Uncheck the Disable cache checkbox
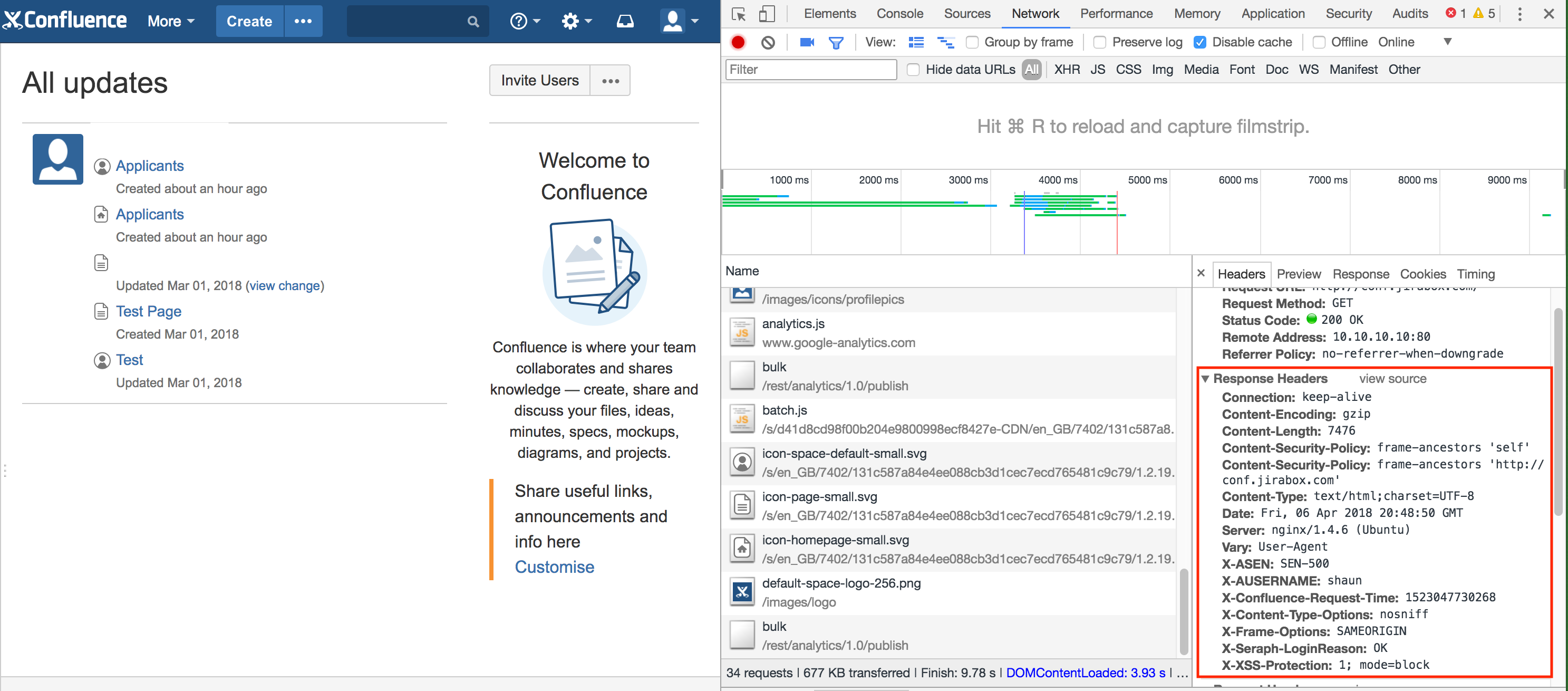The height and width of the screenshot is (691, 1568). pyautogui.click(x=1201, y=42)
